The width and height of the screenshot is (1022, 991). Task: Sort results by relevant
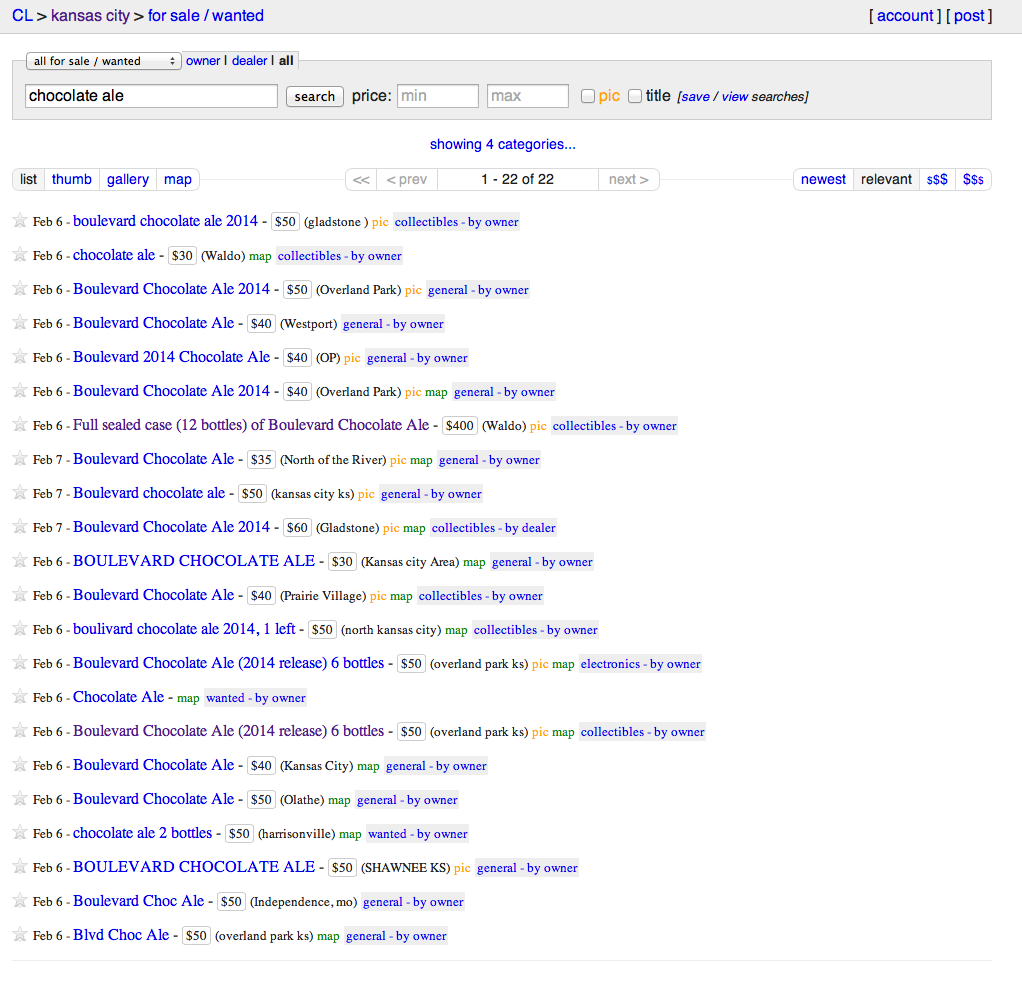click(x=886, y=179)
